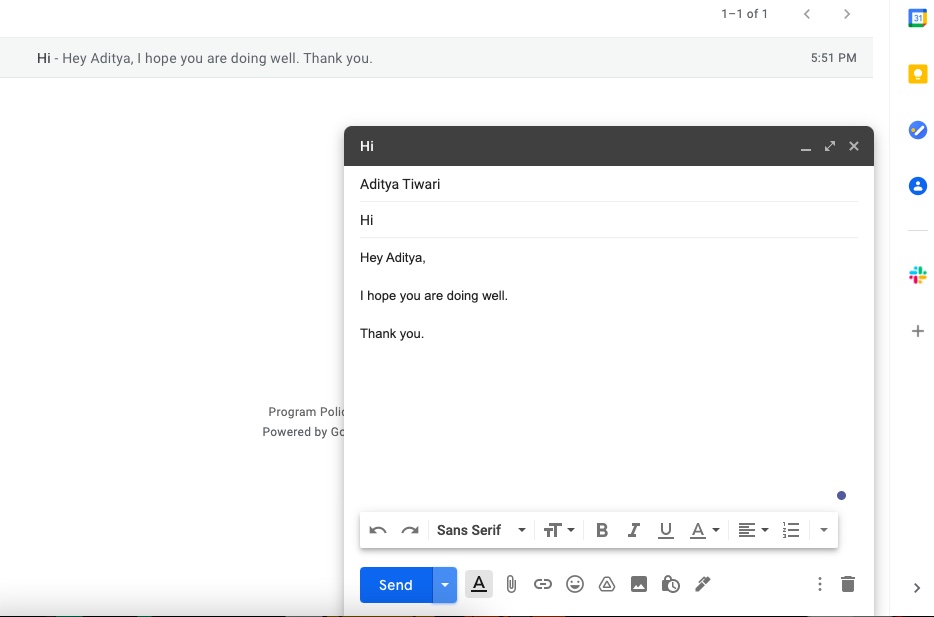Open the text color picker

704,530
